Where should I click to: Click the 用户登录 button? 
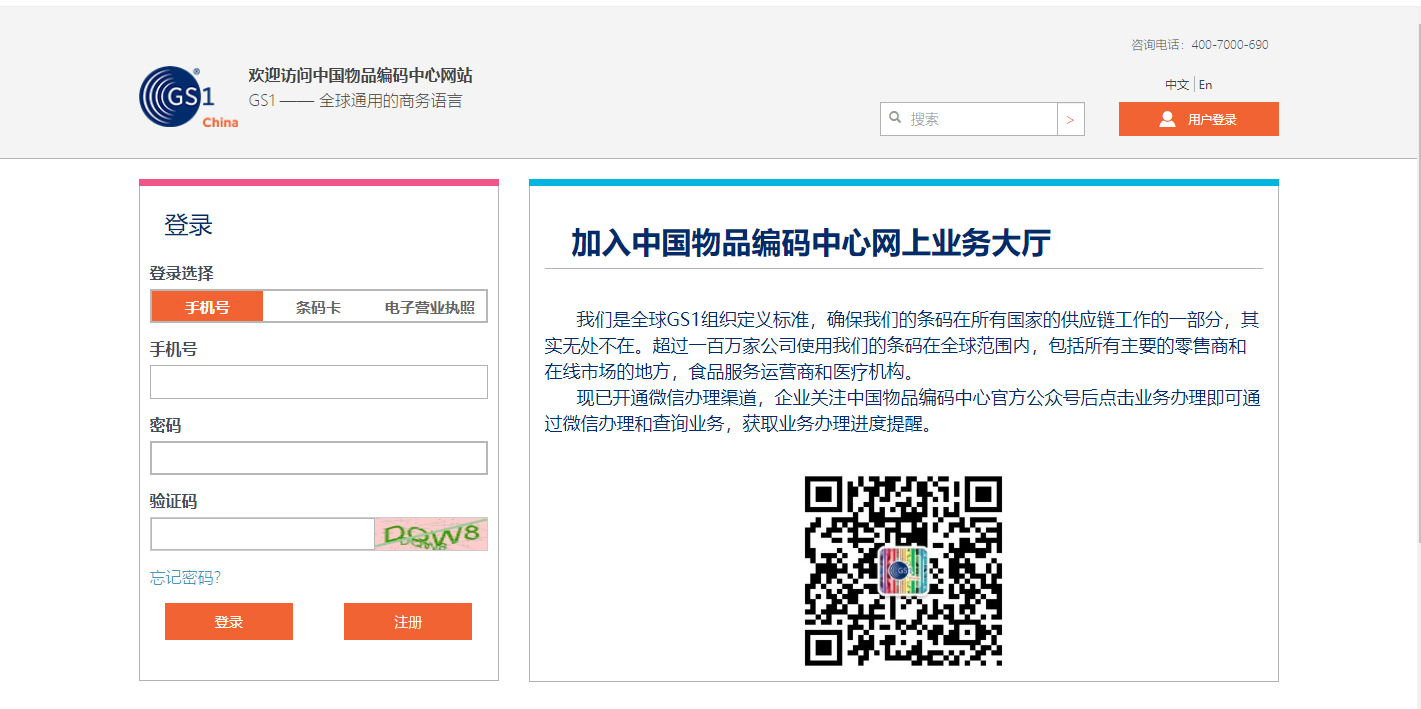coord(1198,118)
